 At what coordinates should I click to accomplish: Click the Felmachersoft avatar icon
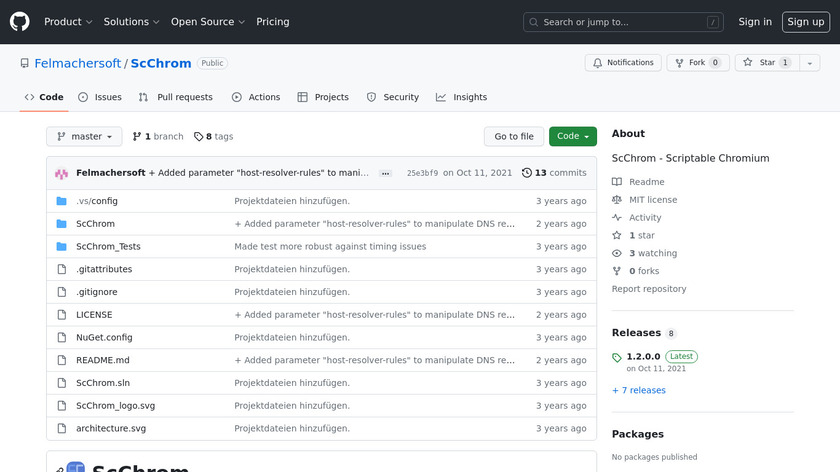tap(62, 173)
